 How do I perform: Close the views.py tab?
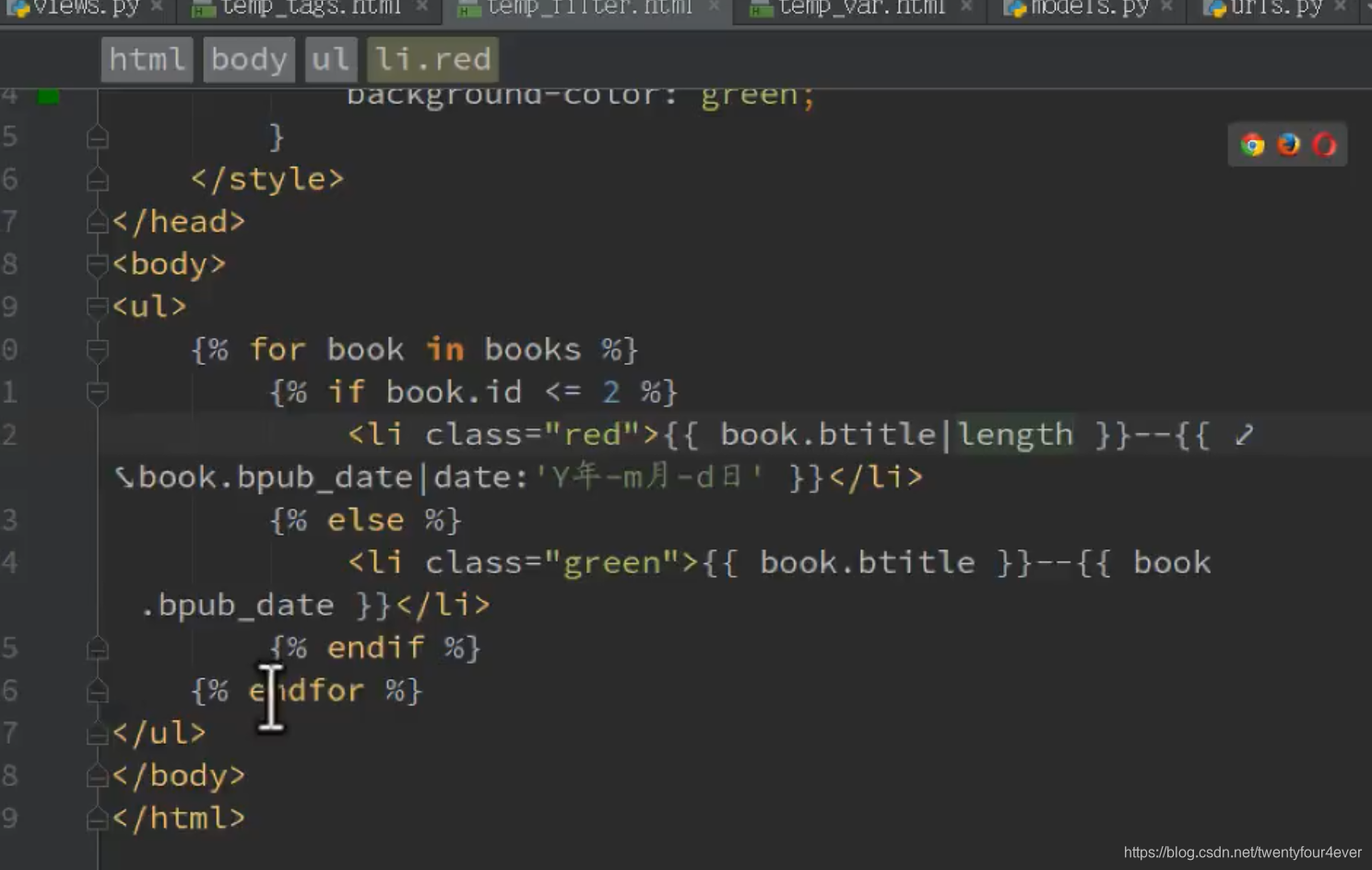click(157, 7)
